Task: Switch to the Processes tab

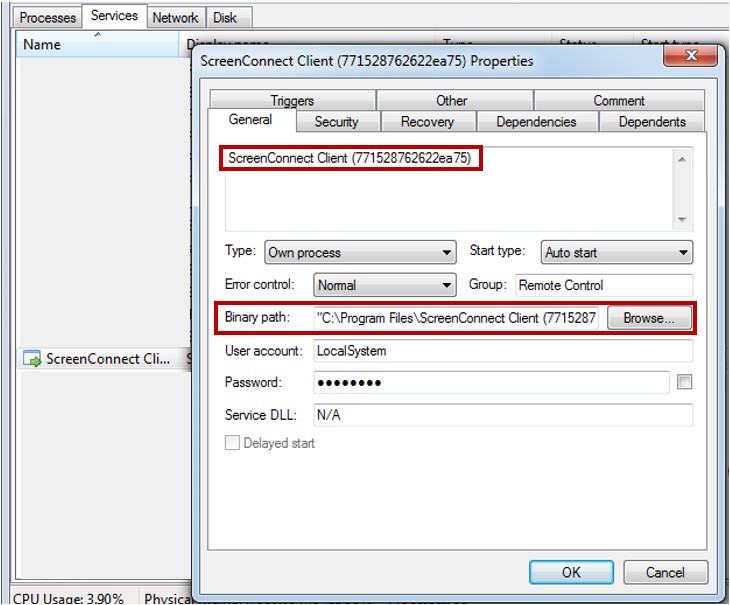Action: tap(47, 18)
